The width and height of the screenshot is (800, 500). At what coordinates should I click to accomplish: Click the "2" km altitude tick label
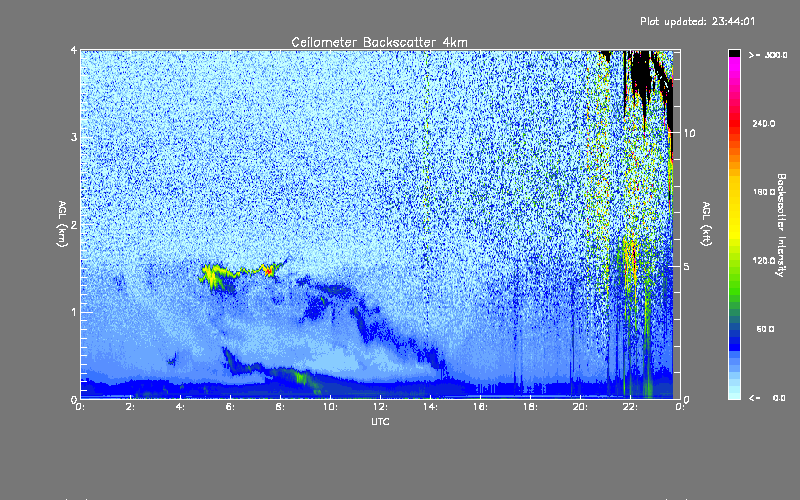coord(74,224)
